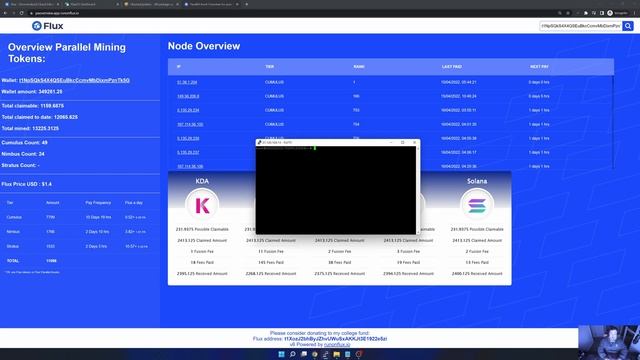Click the LAST PAID column header
The height and width of the screenshot is (360, 640).
pyautogui.click(x=451, y=67)
